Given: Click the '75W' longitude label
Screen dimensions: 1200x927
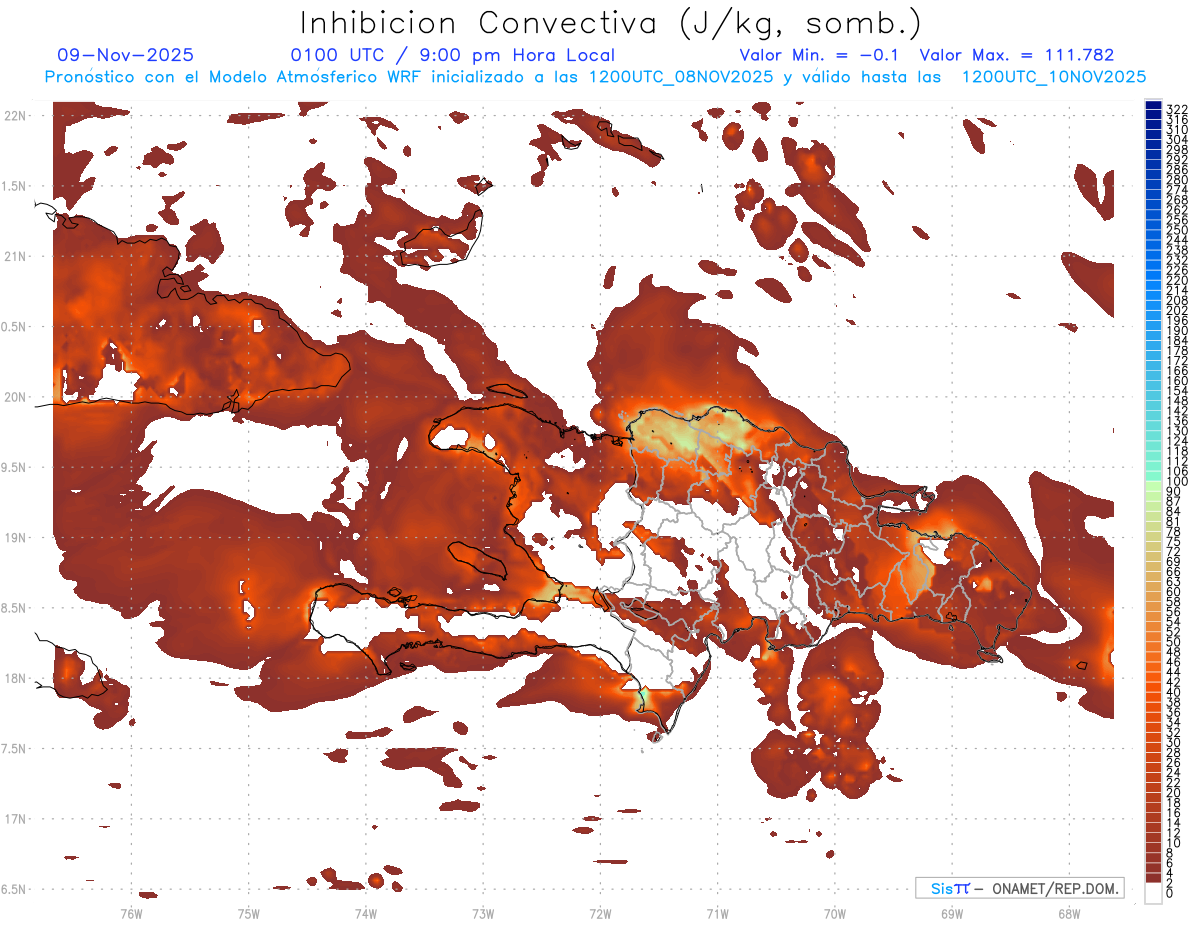Looking at the screenshot, I should click(x=249, y=912).
